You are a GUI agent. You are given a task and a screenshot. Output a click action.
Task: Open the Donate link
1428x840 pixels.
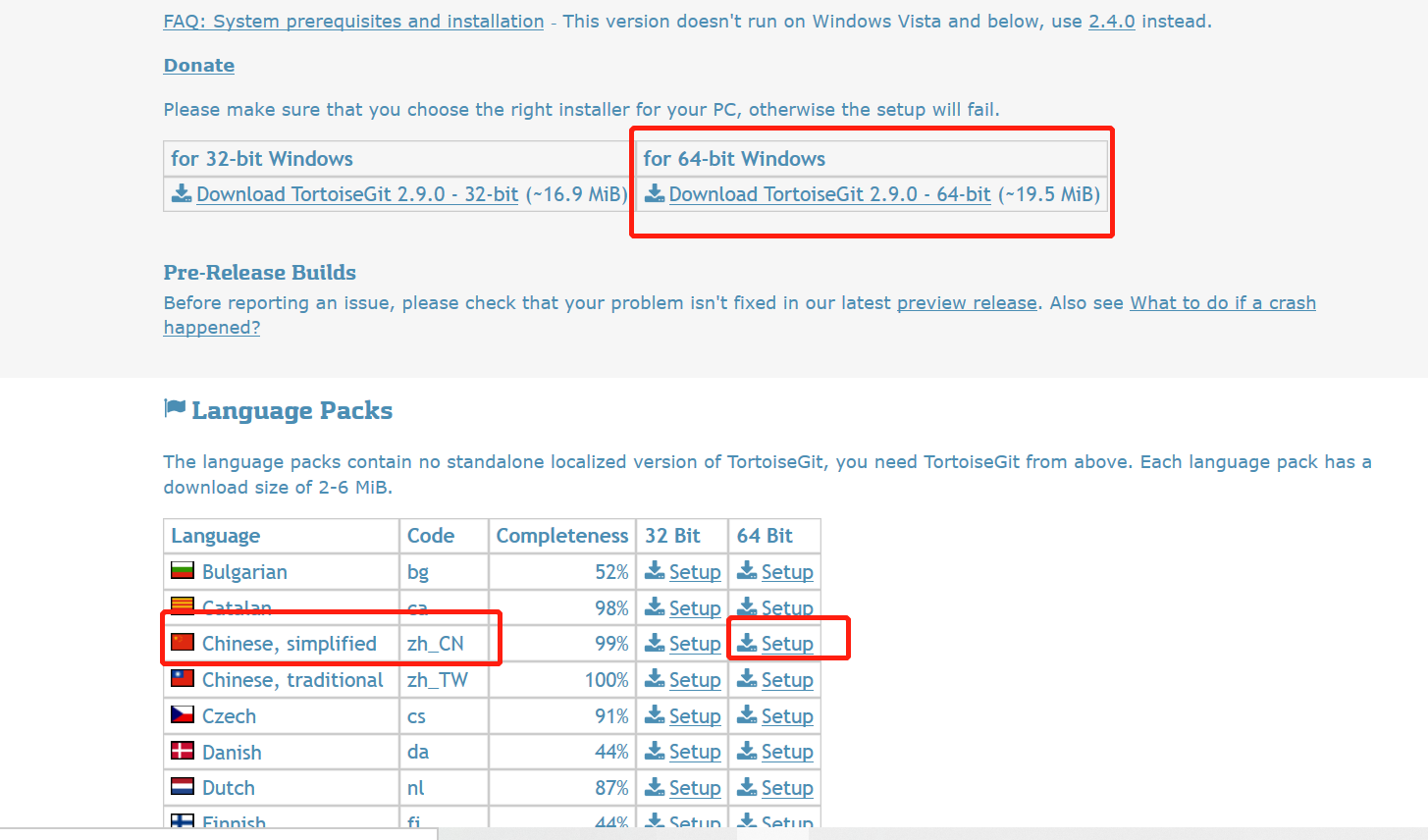199,66
